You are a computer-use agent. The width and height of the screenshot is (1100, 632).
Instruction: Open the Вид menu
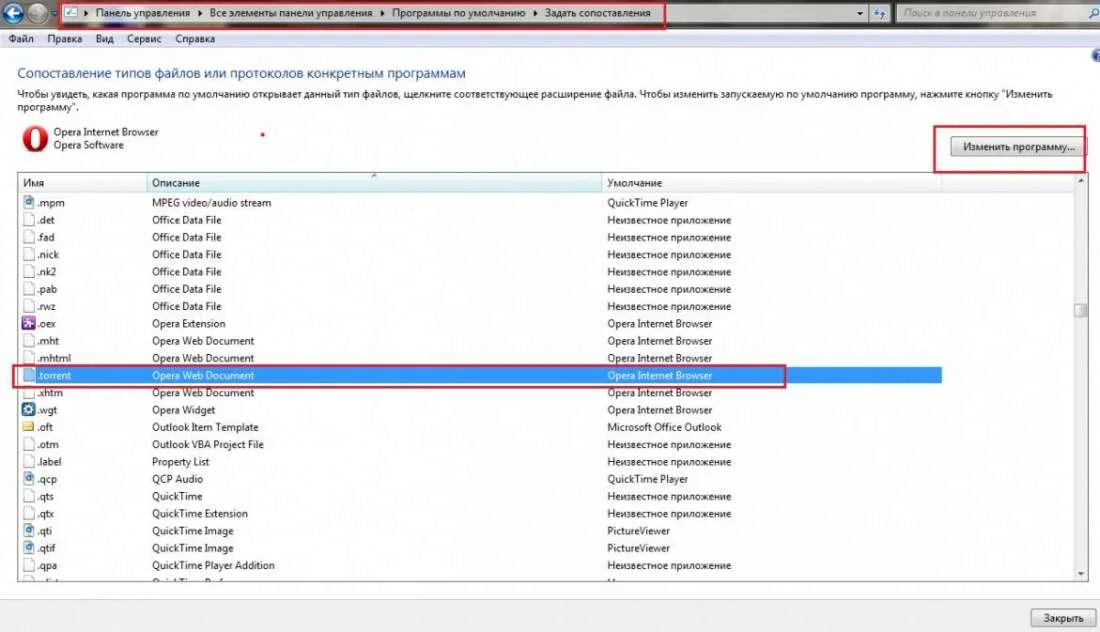[105, 39]
